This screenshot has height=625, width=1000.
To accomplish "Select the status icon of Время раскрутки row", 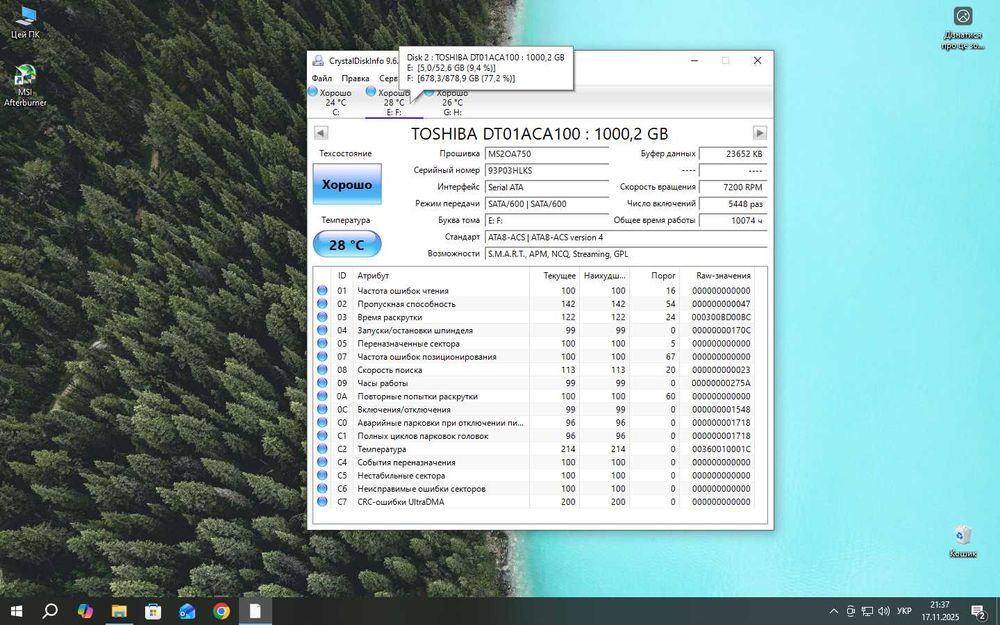I will click(322, 317).
